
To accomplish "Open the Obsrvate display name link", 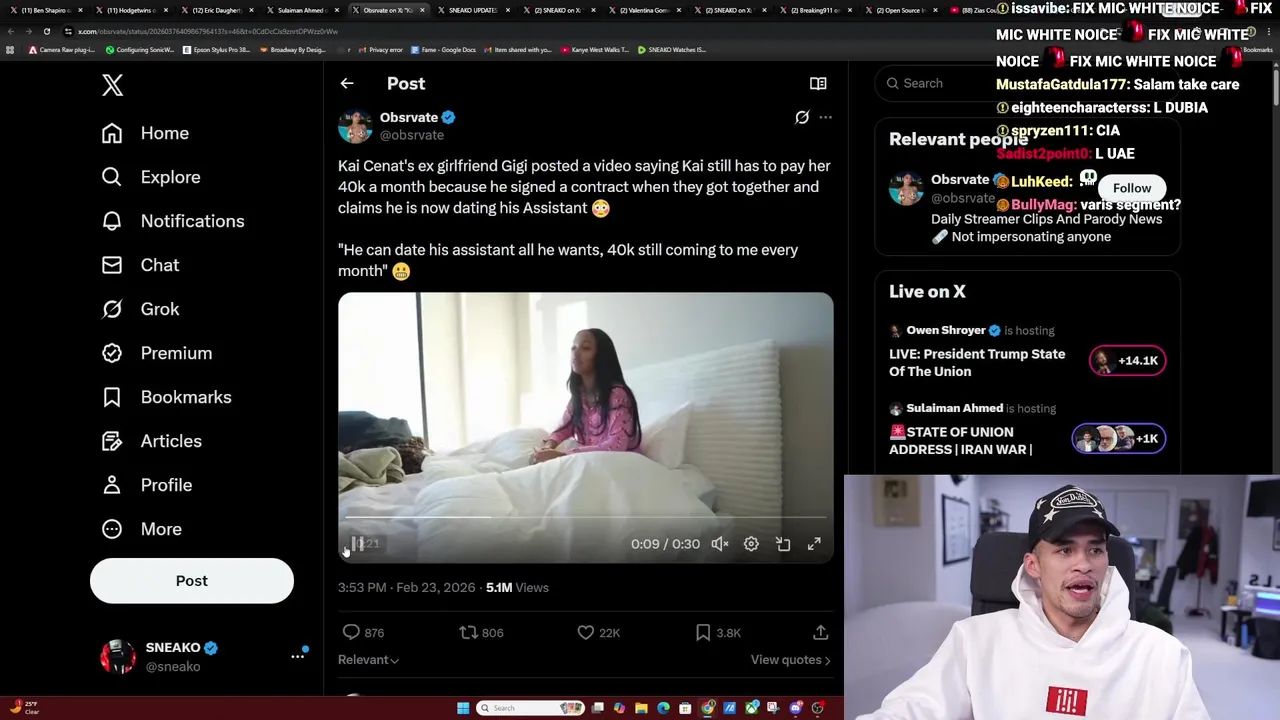I will (x=408, y=117).
